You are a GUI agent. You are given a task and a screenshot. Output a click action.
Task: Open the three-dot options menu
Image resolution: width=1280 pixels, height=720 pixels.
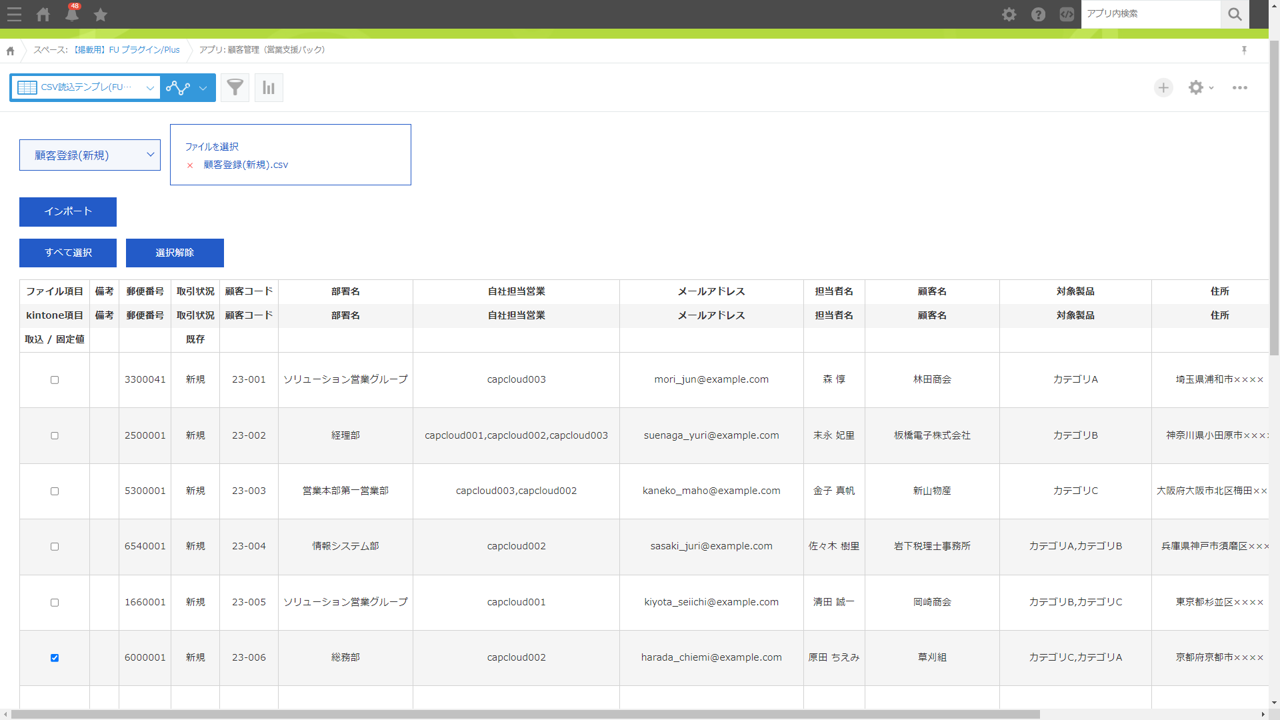pyautogui.click(x=1240, y=87)
